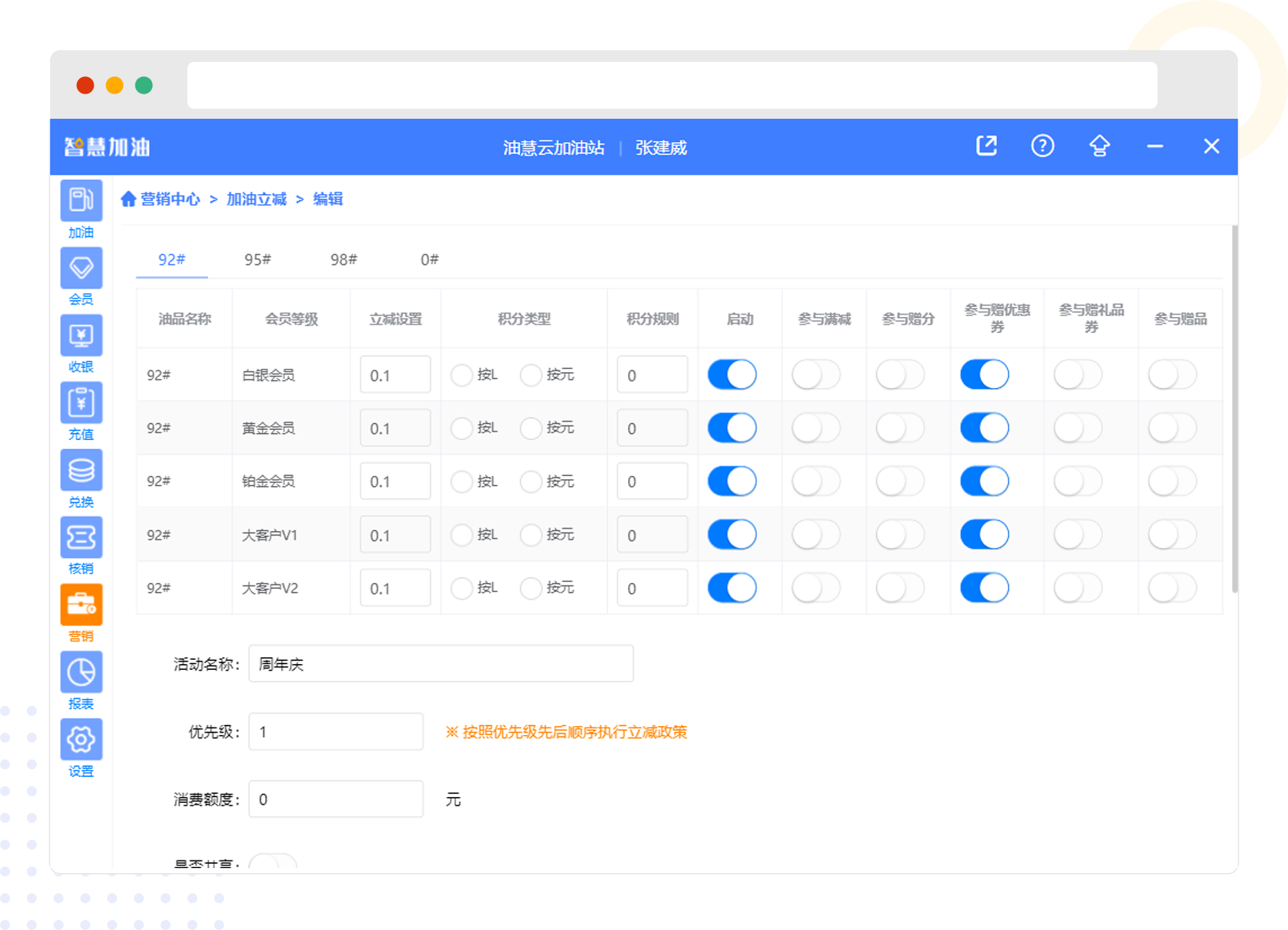
Task: Switch to the 95# fuel tab
Action: pos(258,260)
